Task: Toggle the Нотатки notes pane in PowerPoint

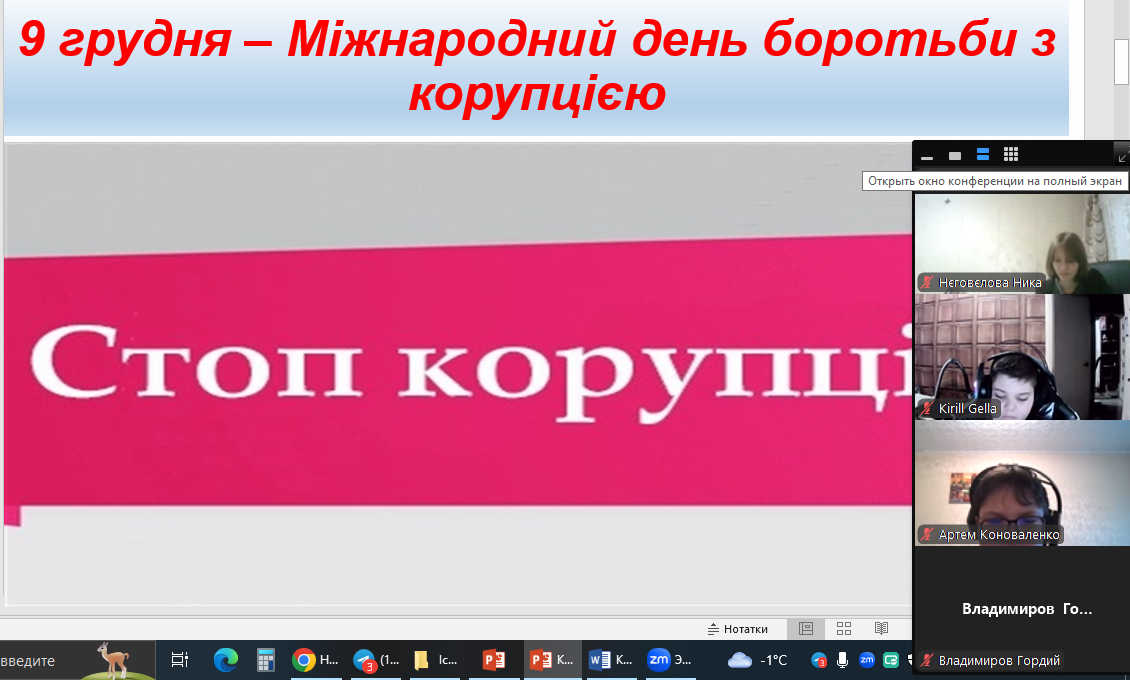Action: coord(738,629)
